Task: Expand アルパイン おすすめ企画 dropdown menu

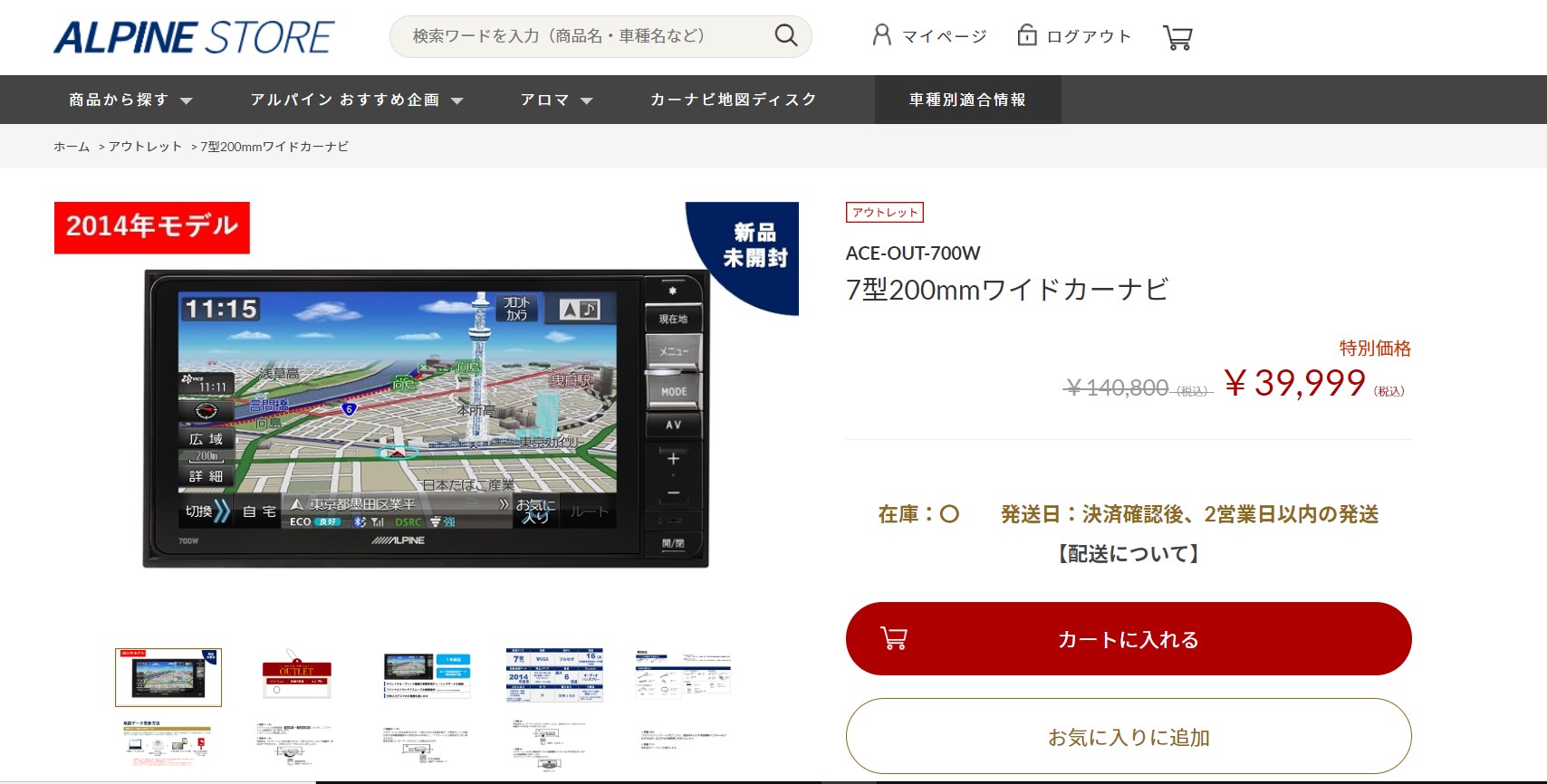Action: click(x=357, y=100)
